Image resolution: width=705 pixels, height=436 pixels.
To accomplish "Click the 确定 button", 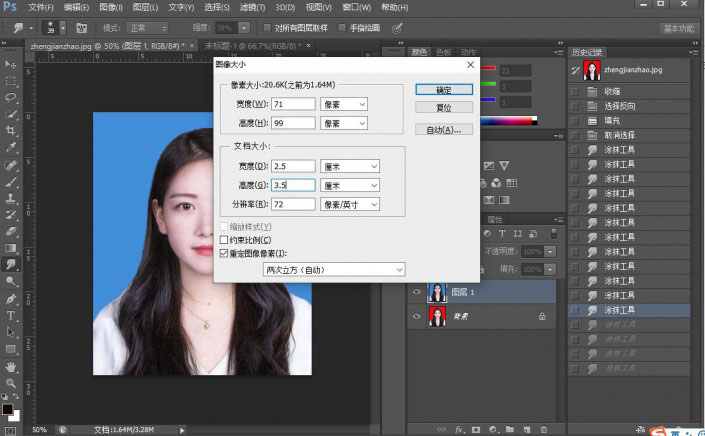I will [443, 89].
